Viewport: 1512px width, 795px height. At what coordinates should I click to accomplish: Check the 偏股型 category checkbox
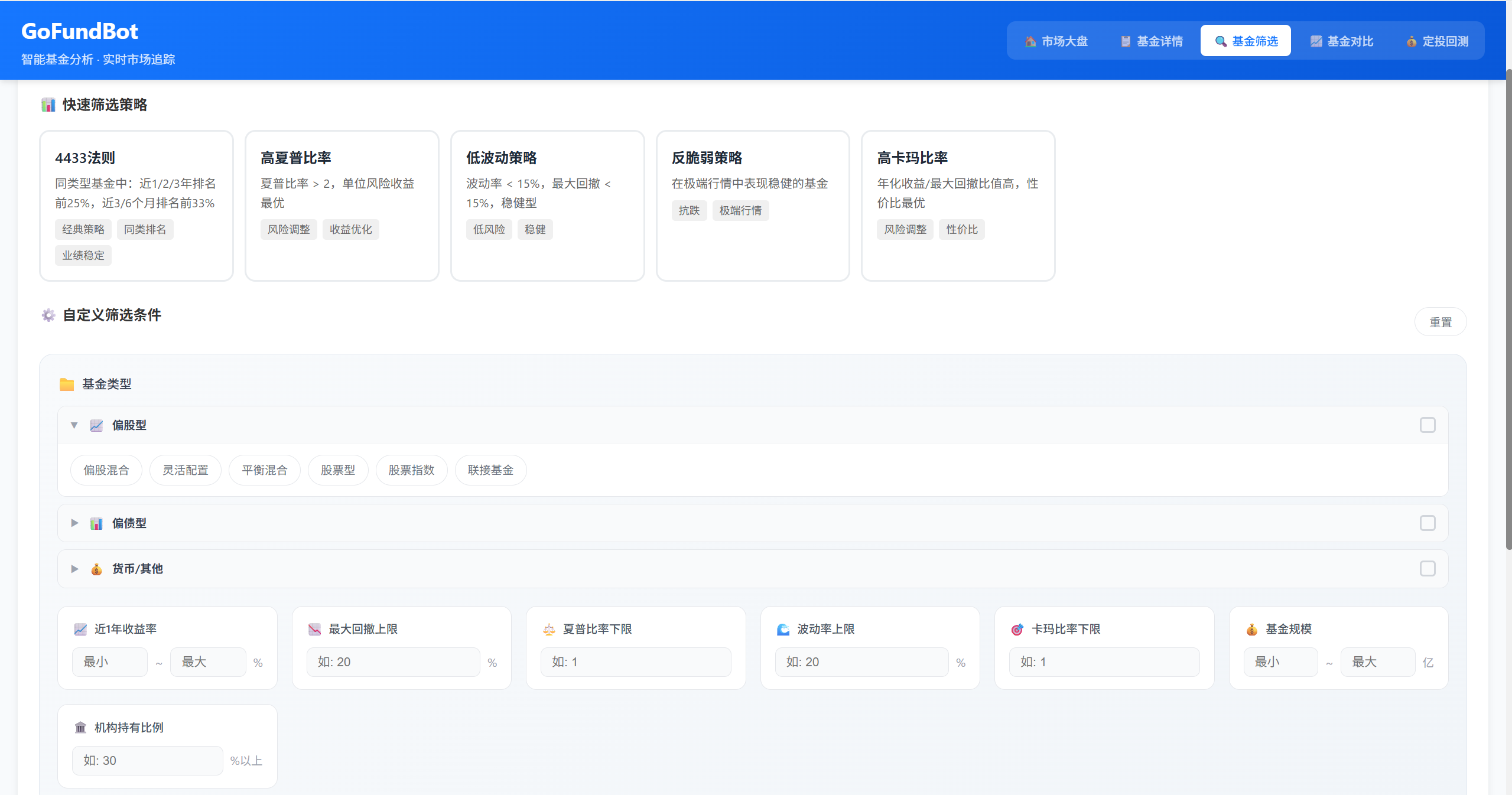coord(1428,425)
